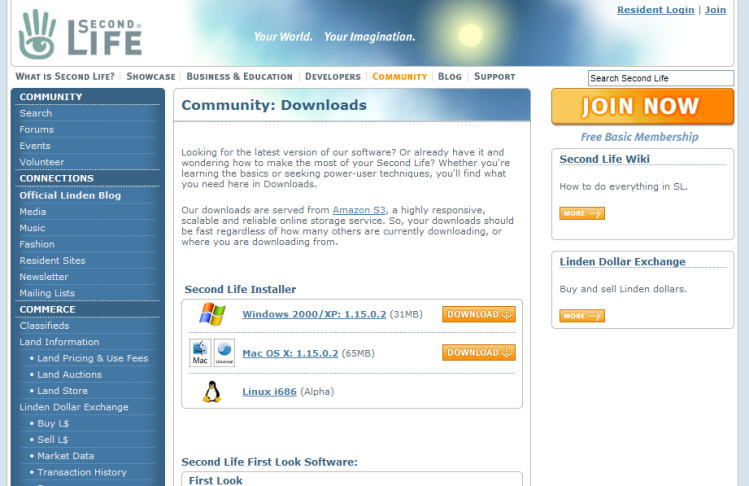Open the Support nav item
The image size is (749, 486).
coord(494,76)
